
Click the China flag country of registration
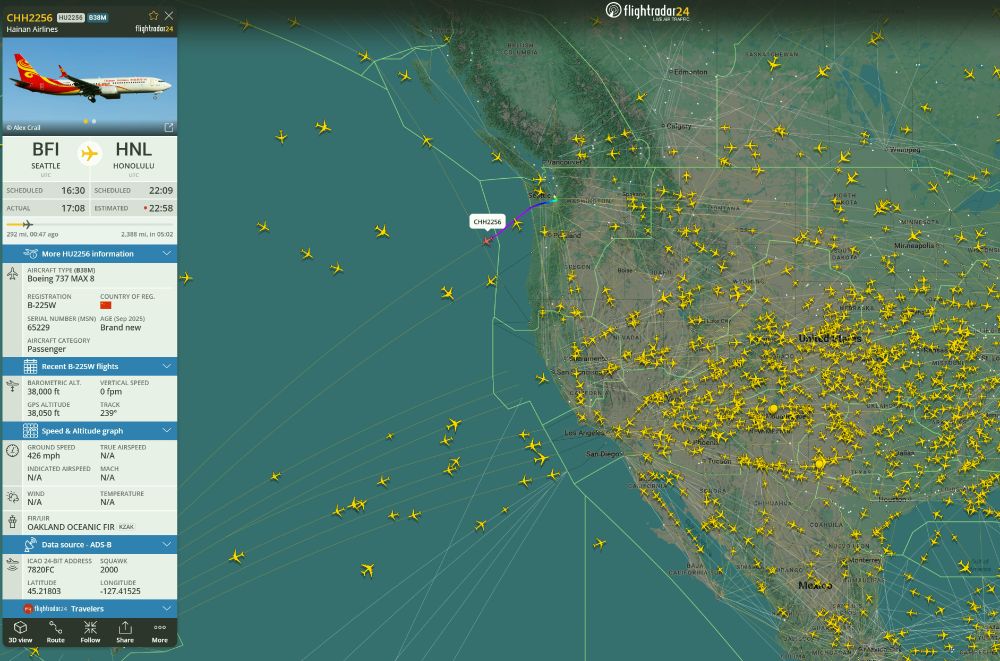(106, 306)
